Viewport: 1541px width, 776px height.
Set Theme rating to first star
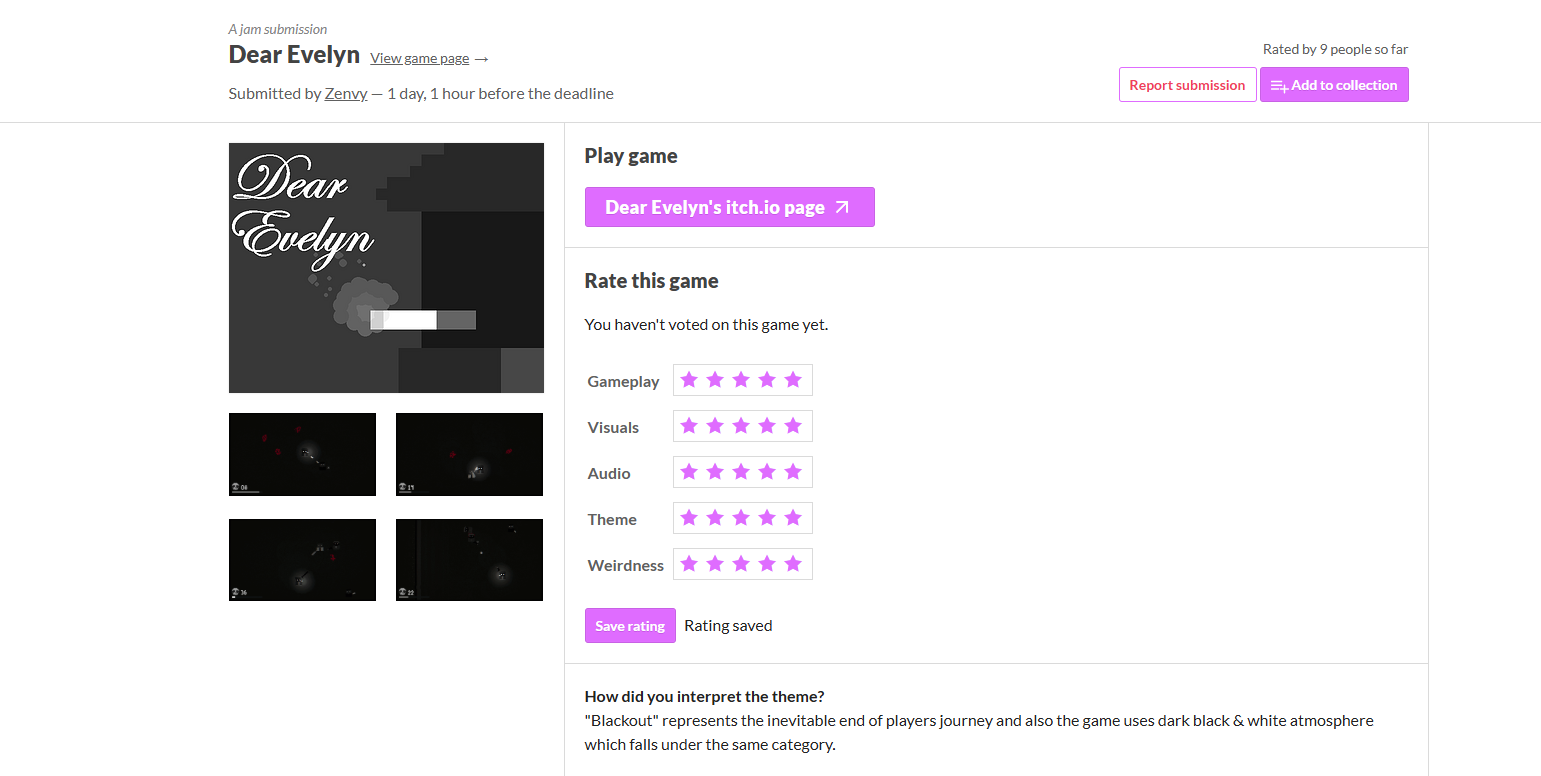coord(689,518)
